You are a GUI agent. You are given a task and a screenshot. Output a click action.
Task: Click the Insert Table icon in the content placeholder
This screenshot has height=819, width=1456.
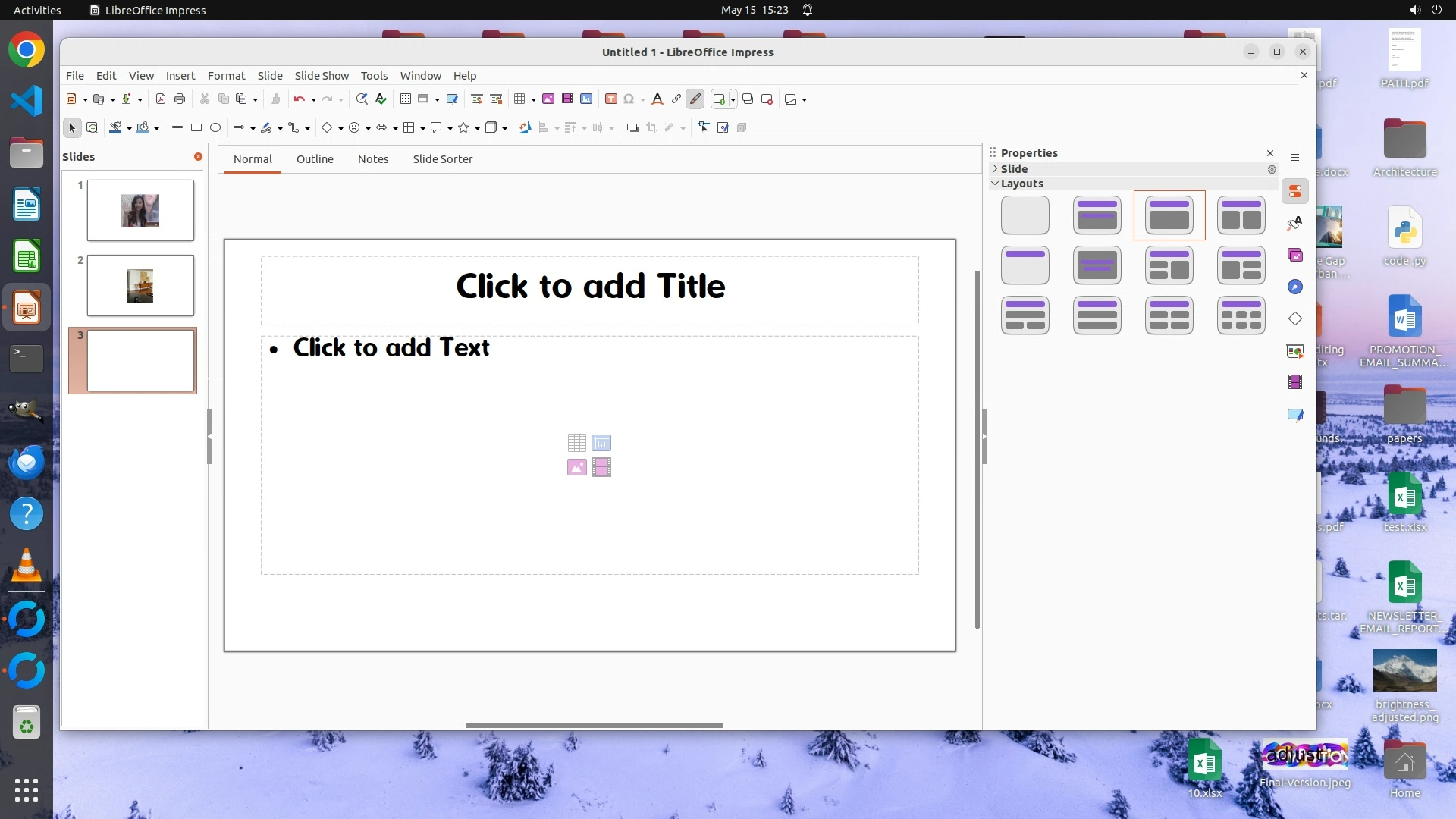[x=576, y=442]
